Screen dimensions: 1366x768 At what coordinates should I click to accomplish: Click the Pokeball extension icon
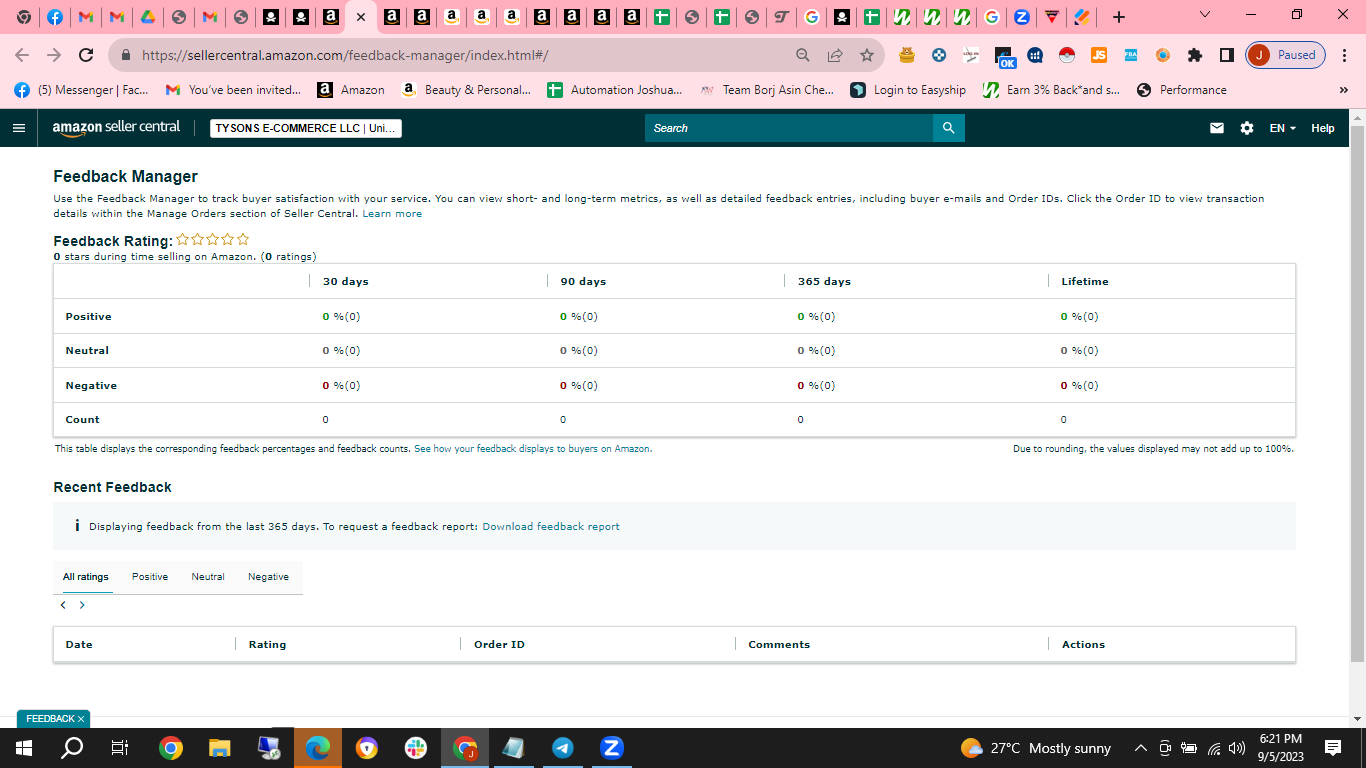[x=1067, y=55]
